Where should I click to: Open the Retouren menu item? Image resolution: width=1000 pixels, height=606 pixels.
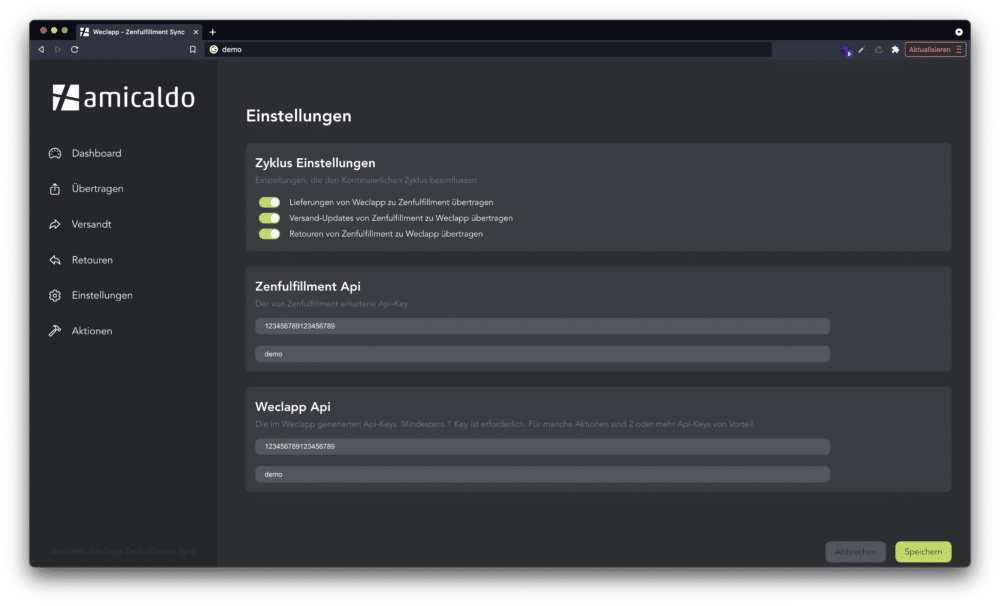click(92, 260)
